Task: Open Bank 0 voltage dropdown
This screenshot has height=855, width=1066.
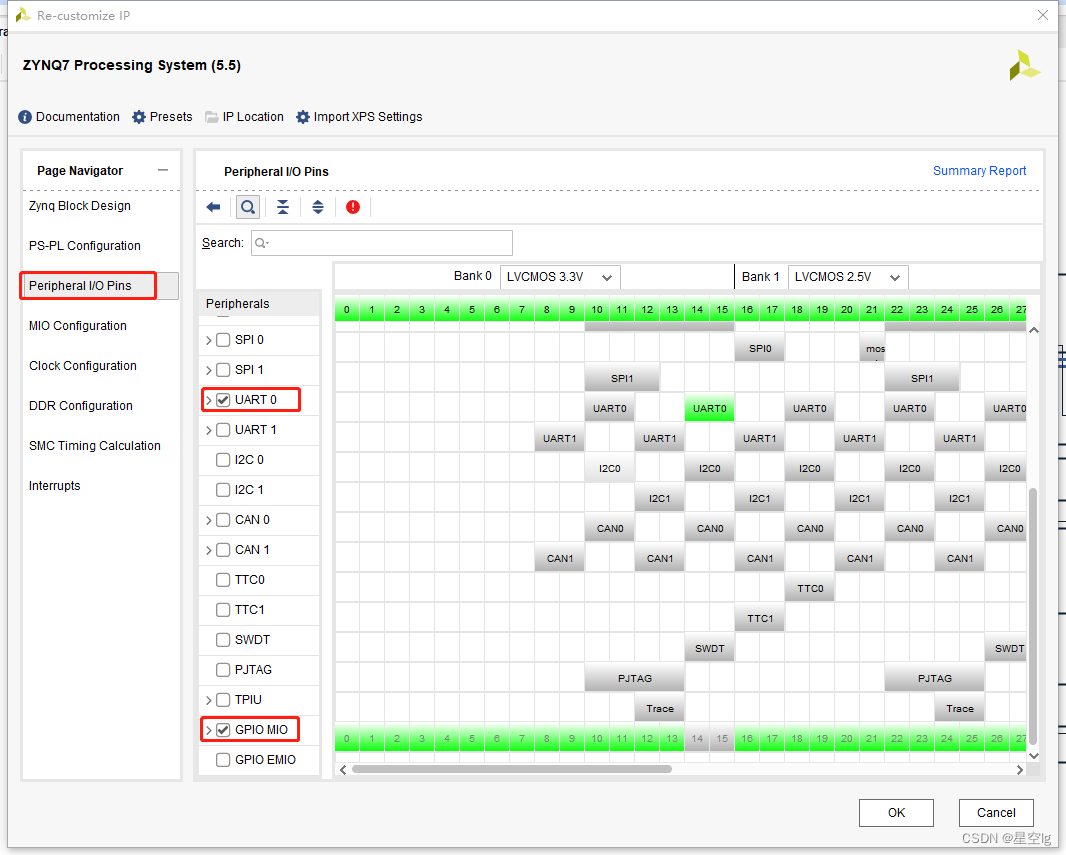Action: 560,277
